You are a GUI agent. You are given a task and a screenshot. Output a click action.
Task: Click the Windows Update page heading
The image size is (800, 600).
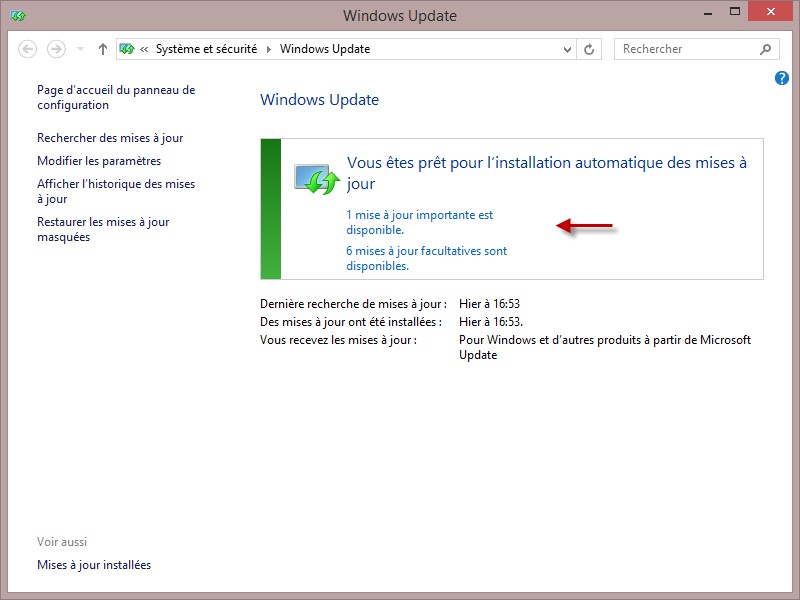(319, 99)
